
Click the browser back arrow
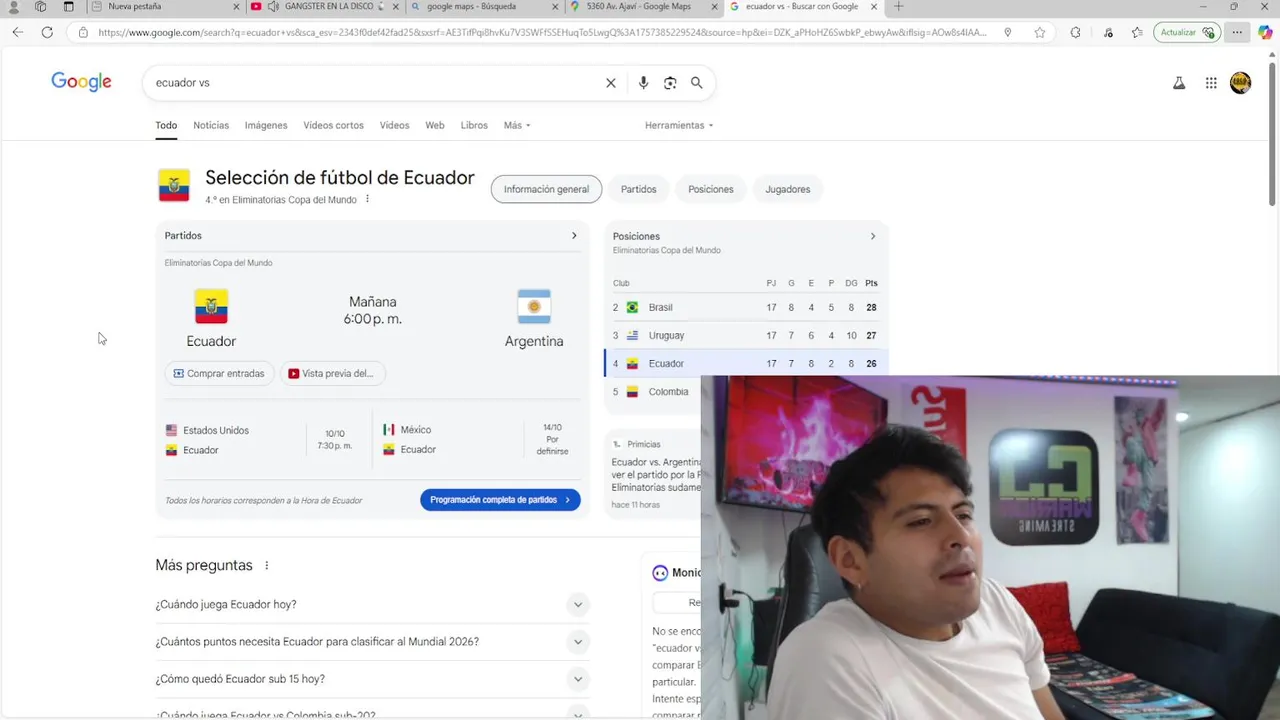pyautogui.click(x=18, y=32)
